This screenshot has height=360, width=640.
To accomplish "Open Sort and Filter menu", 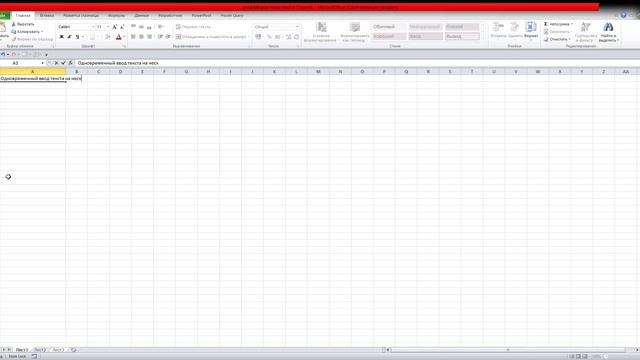I will [x=586, y=32].
